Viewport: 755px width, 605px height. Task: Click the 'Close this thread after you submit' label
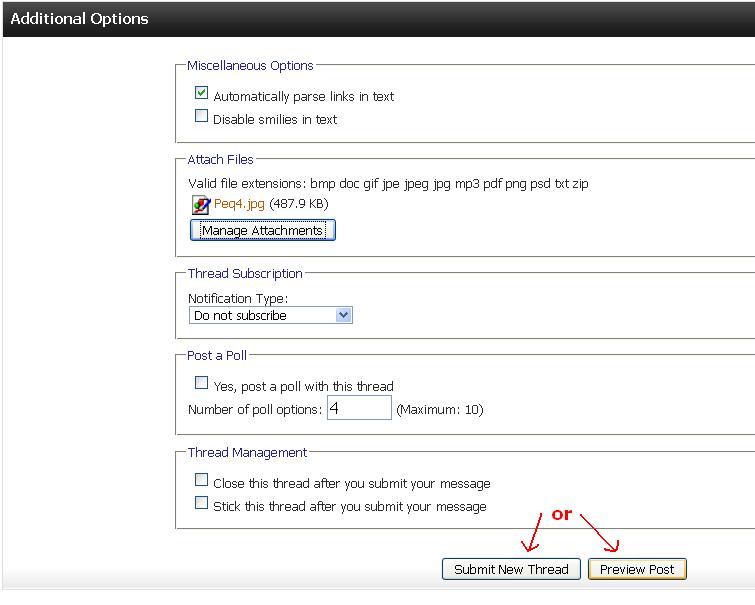(x=351, y=484)
